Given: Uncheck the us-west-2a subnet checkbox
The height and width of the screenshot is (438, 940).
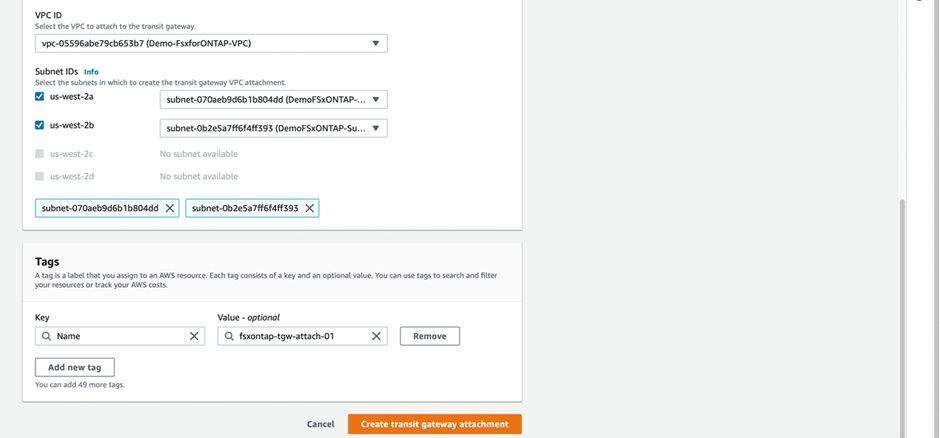Looking at the screenshot, I should (40, 97).
